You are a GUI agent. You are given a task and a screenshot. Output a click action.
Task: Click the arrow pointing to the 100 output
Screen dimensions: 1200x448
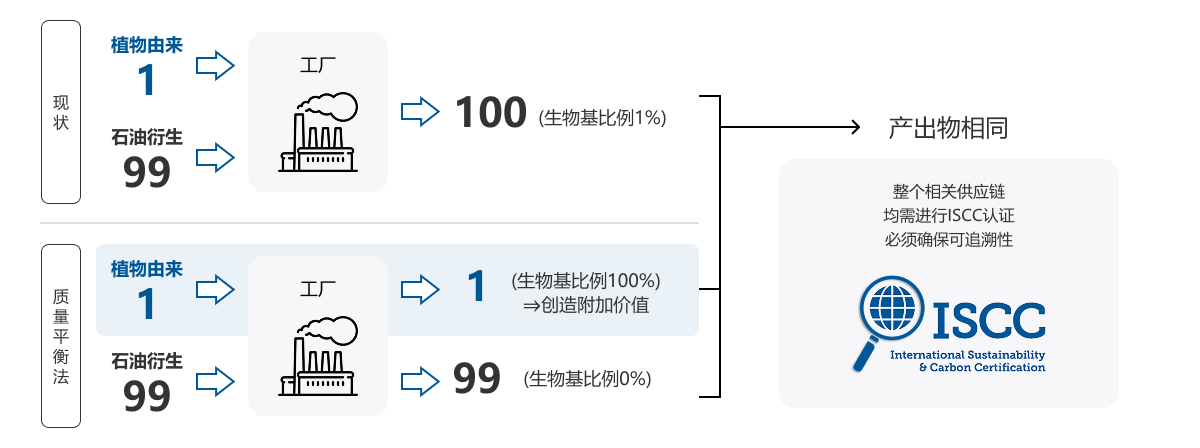[x=420, y=111]
